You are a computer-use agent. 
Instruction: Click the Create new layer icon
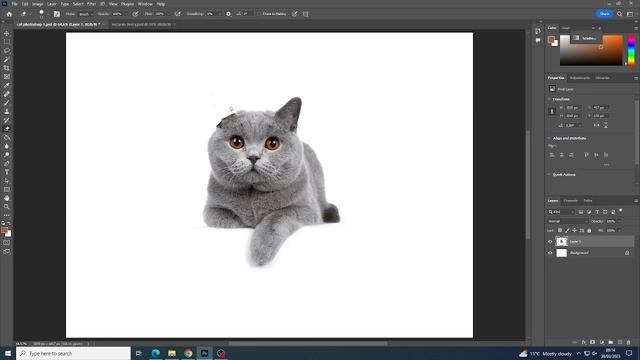(620, 342)
